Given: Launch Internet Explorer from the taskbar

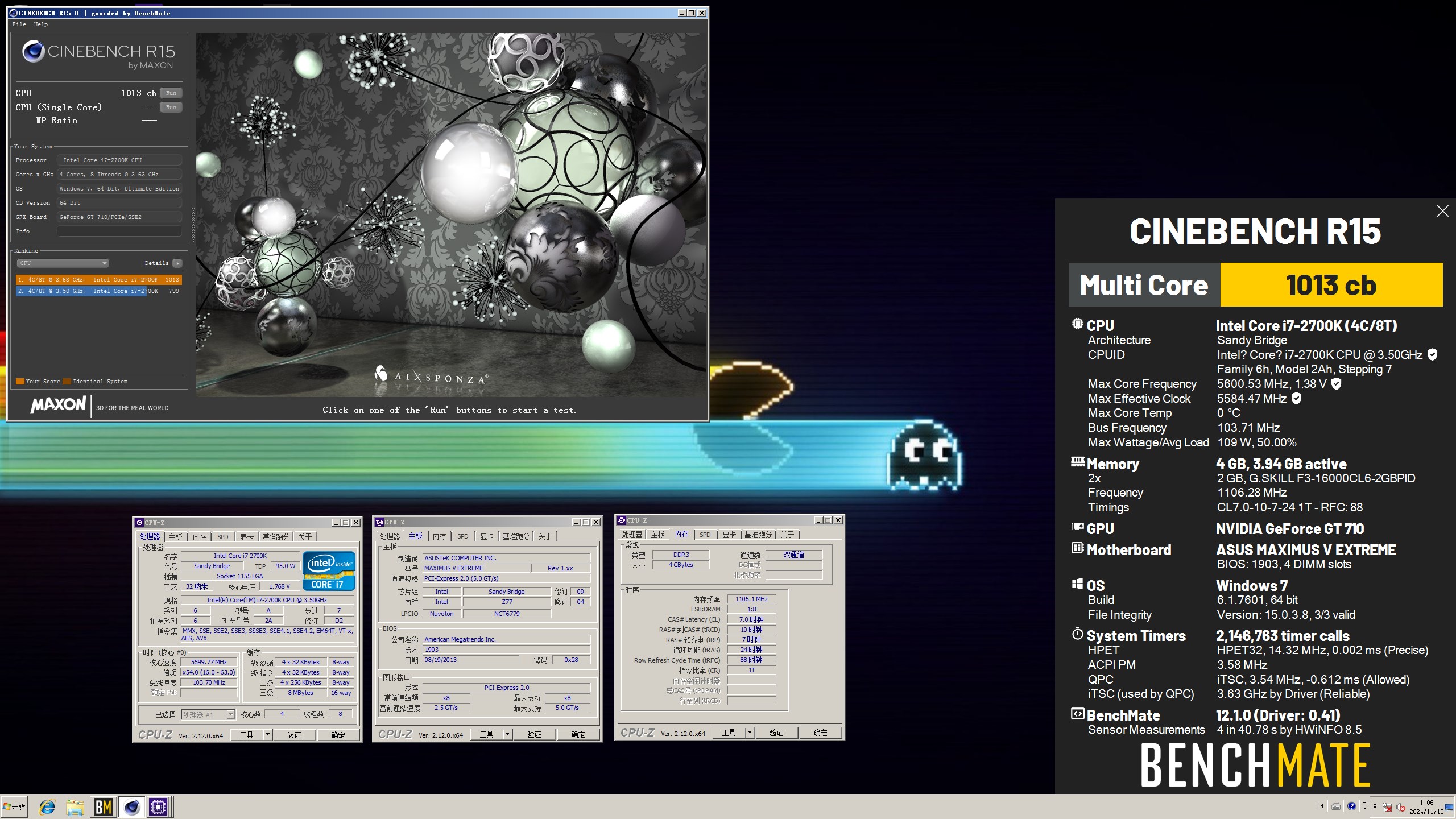Looking at the screenshot, I should (x=47, y=807).
